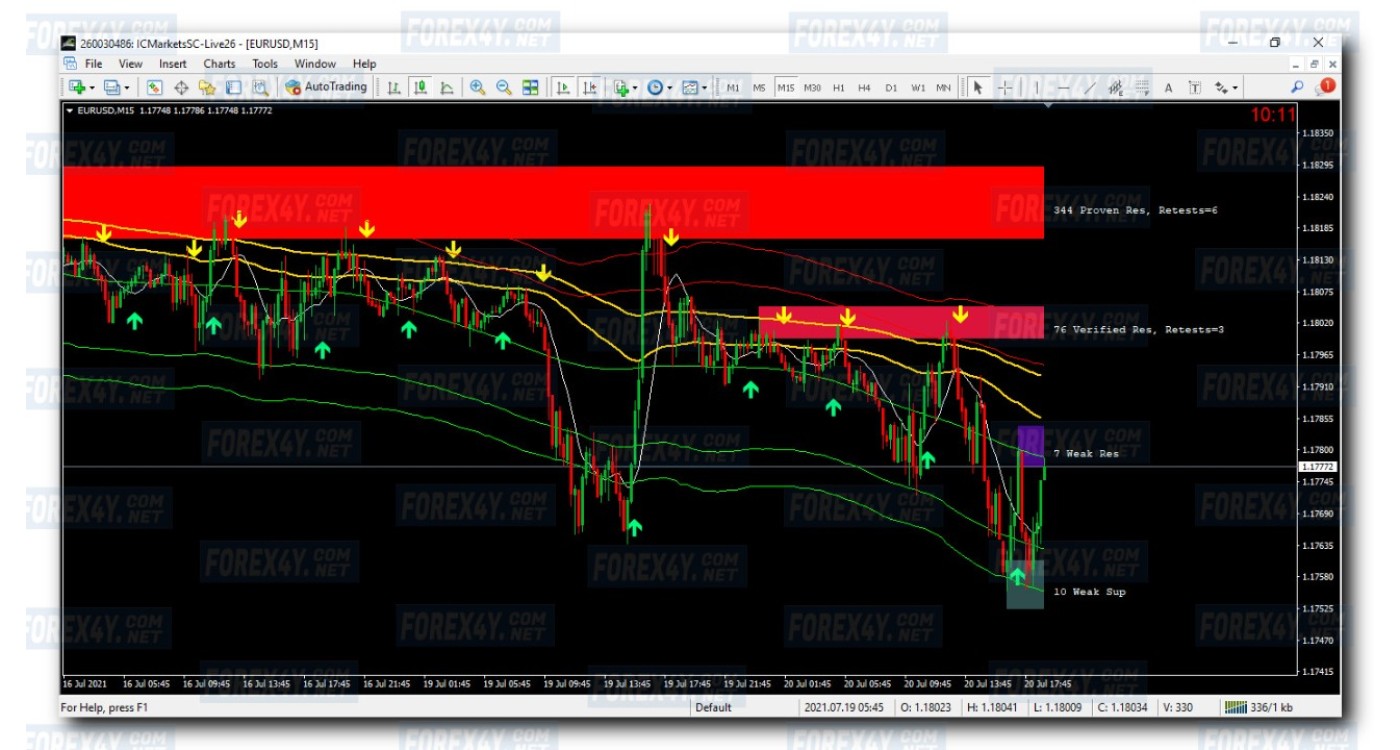Click the Zoom In magnifier icon
The image size is (1400, 750).
tap(478, 88)
